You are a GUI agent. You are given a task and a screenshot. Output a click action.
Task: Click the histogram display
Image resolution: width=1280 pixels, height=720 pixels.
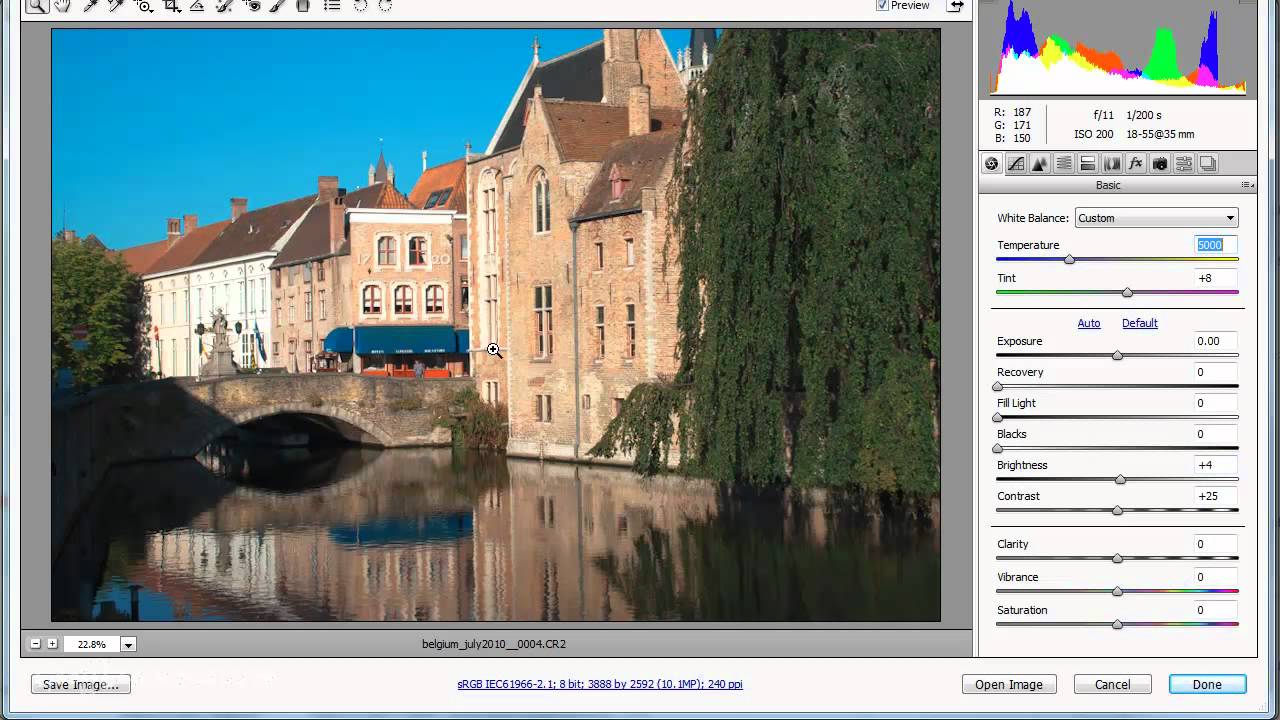pos(1118,48)
